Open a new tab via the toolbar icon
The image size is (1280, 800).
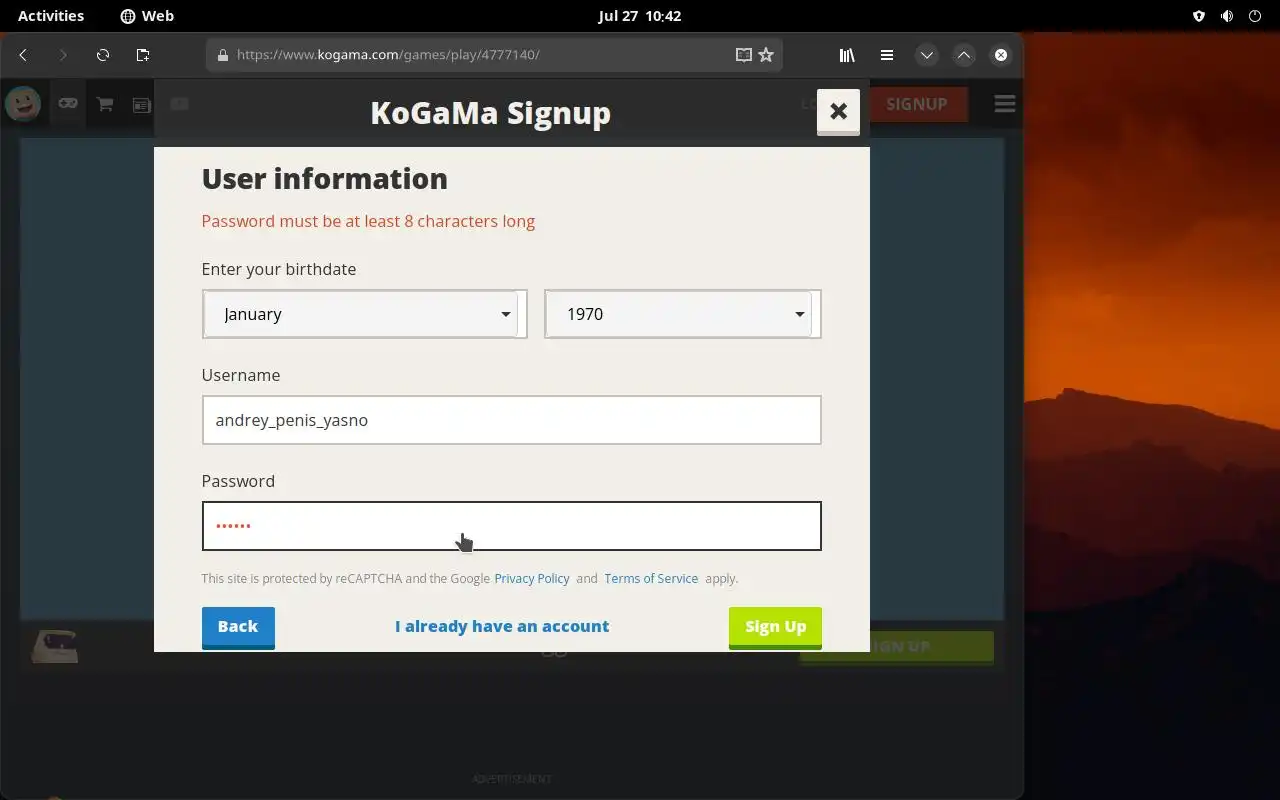tap(143, 55)
